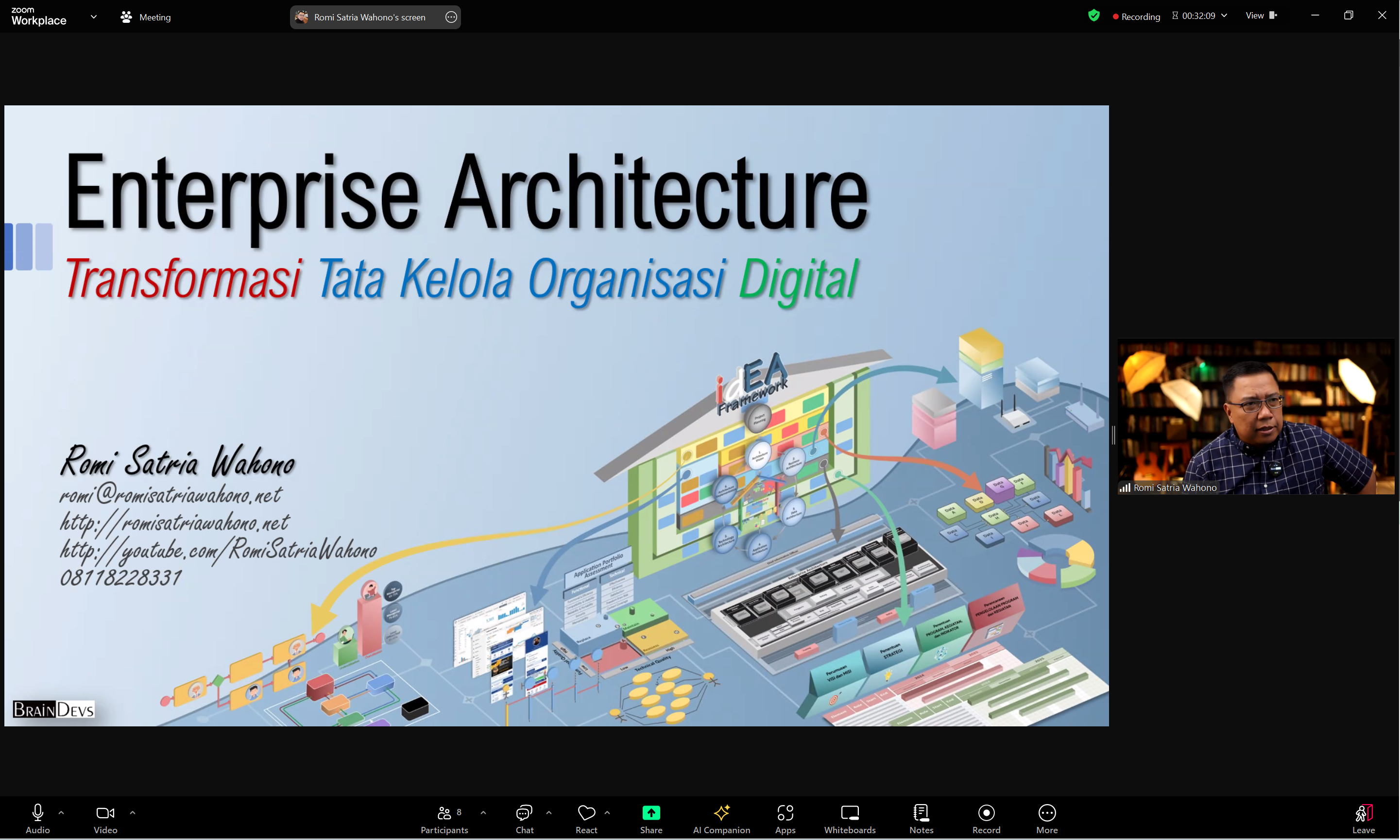Click the green Share screen icon
Screen dimensions: 1400x840
click(x=651, y=813)
